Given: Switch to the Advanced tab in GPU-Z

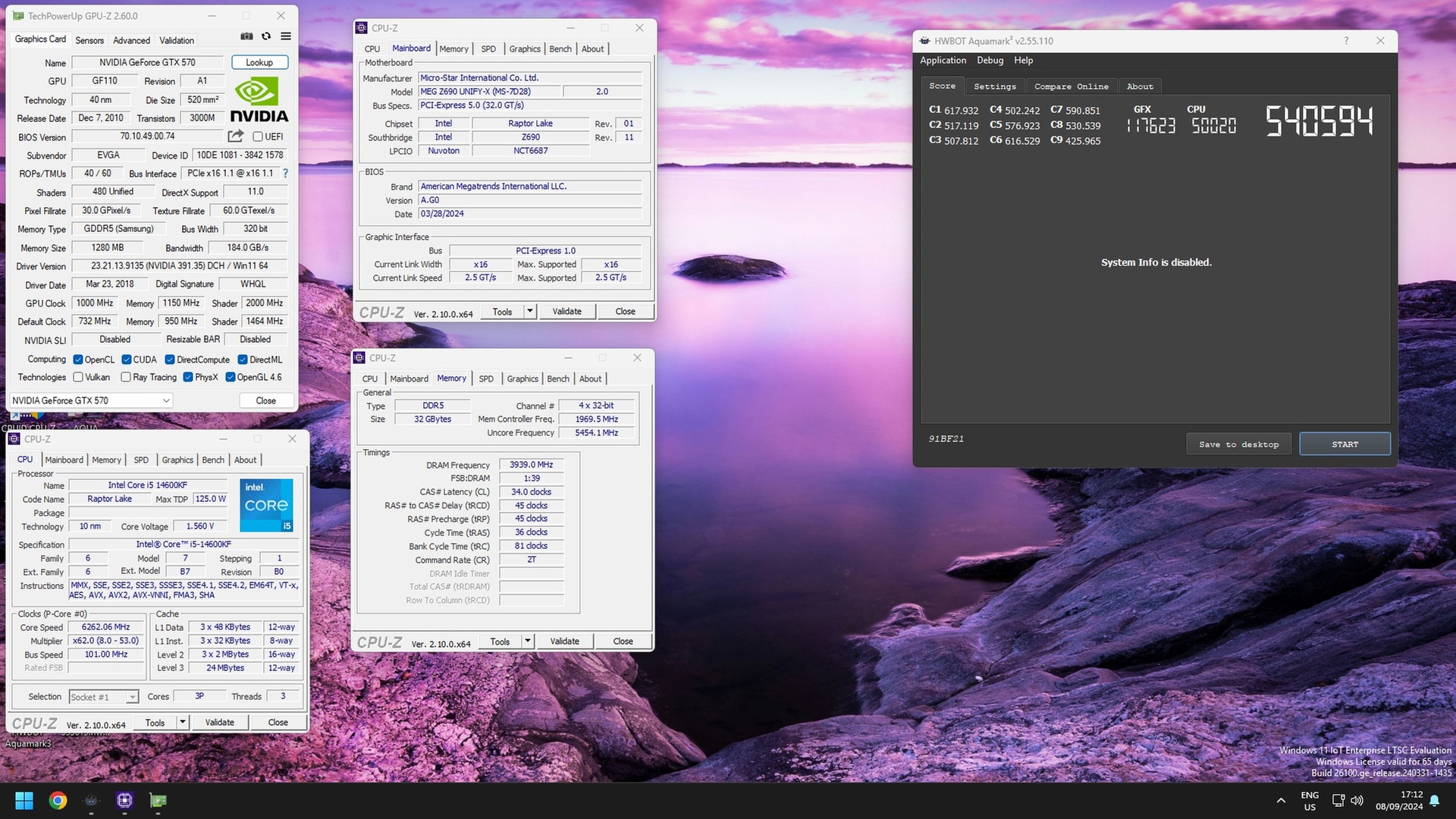Looking at the screenshot, I should [x=131, y=40].
